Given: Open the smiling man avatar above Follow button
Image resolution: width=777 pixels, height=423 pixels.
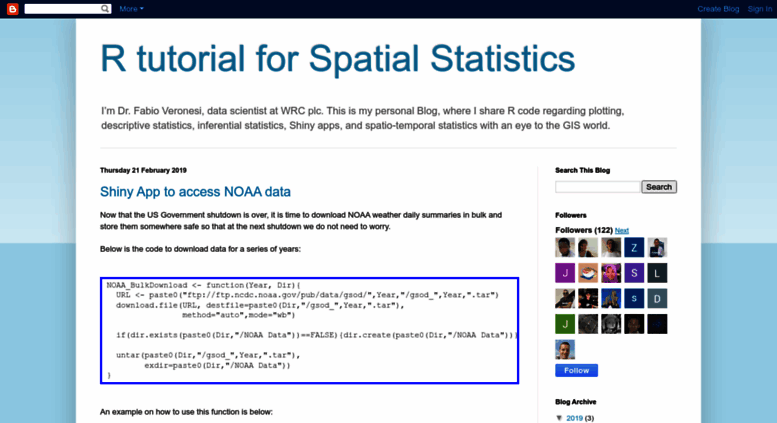Looking at the screenshot, I should pos(565,350).
